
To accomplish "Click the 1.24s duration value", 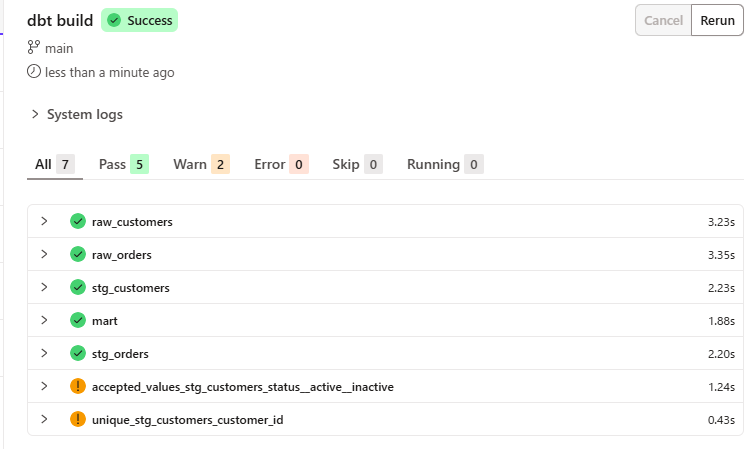I will click(x=721, y=387).
